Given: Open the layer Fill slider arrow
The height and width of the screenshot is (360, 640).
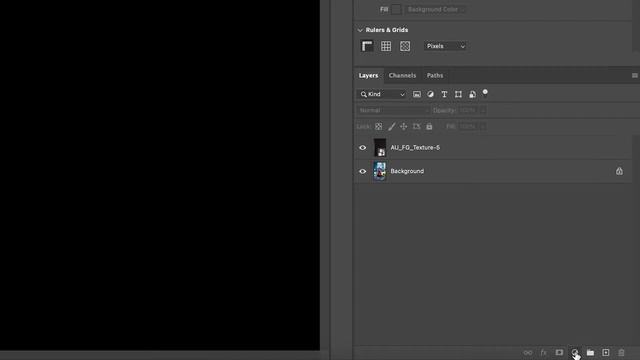Looking at the screenshot, I should (482, 127).
